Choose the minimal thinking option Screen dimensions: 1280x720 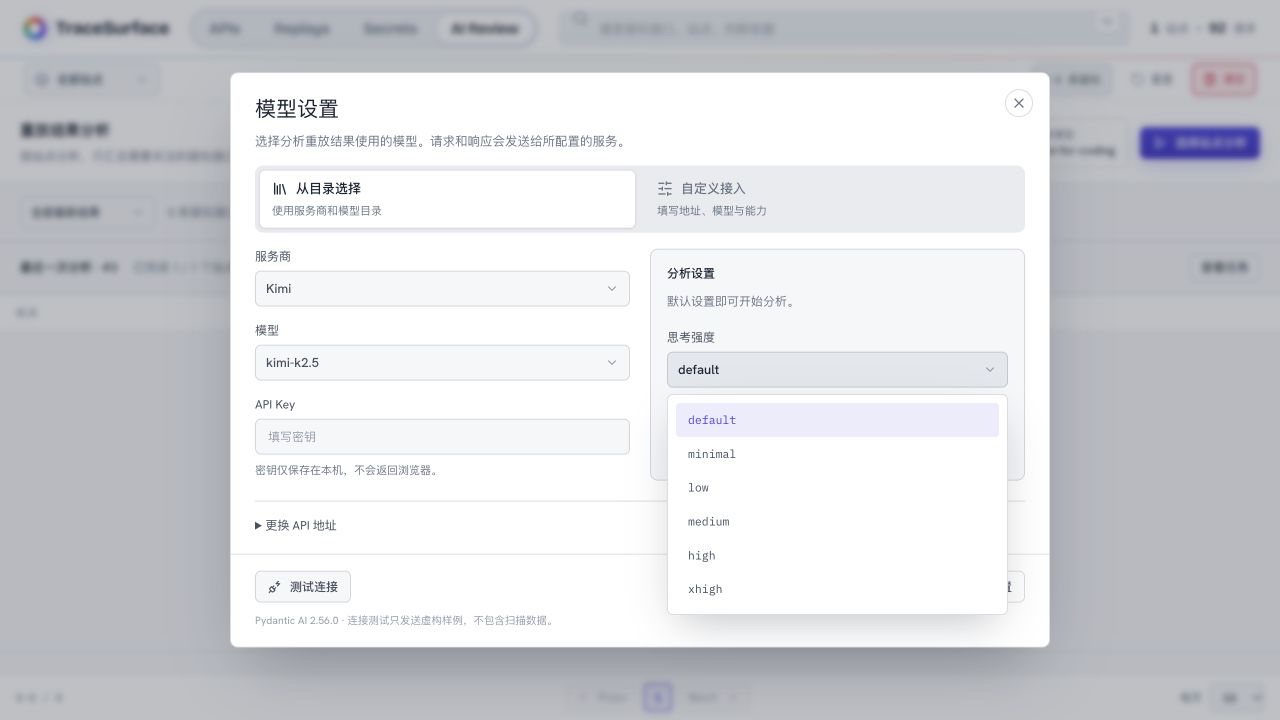pos(837,454)
